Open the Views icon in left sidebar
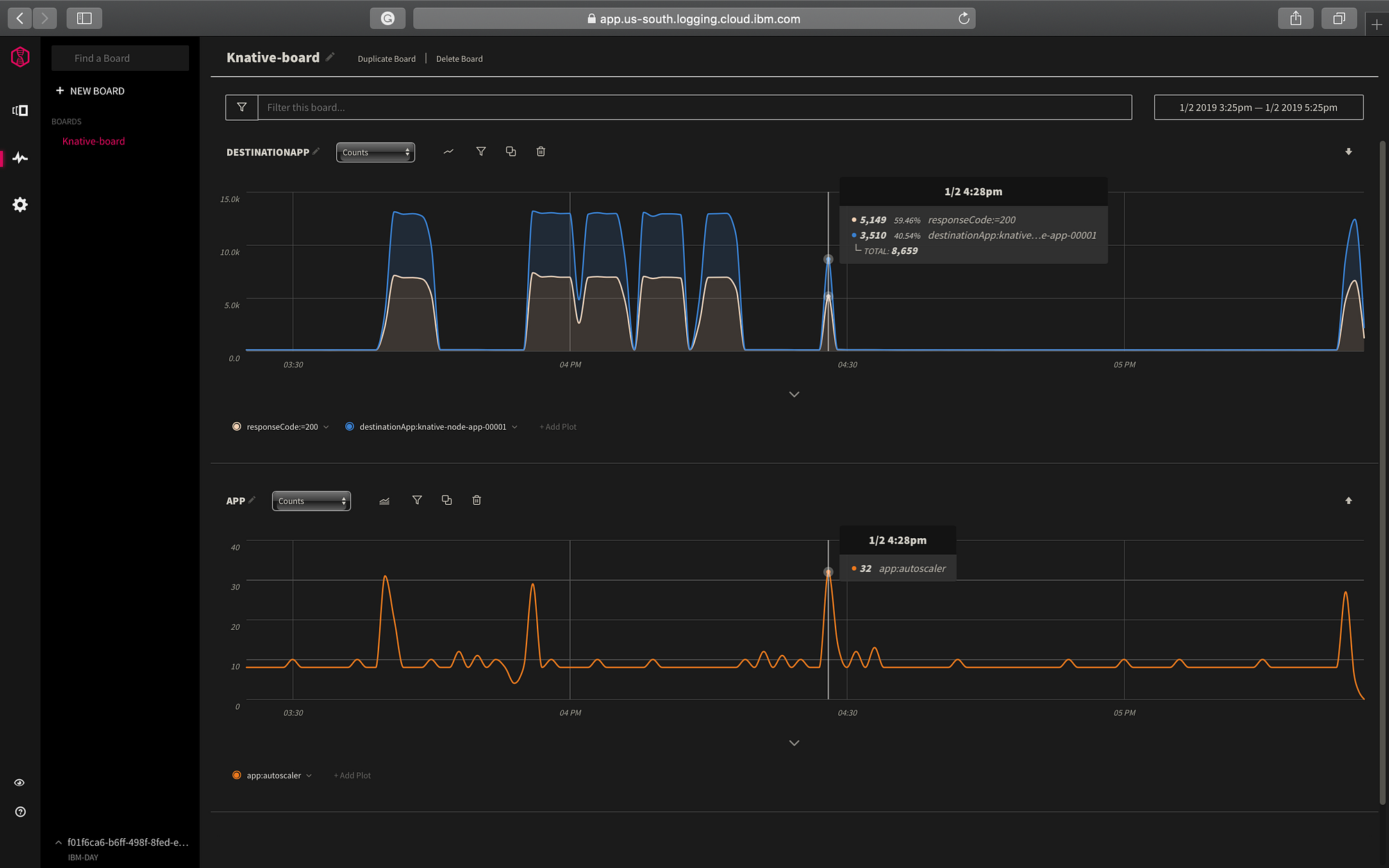The height and width of the screenshot is (868, 1389). 20,110
